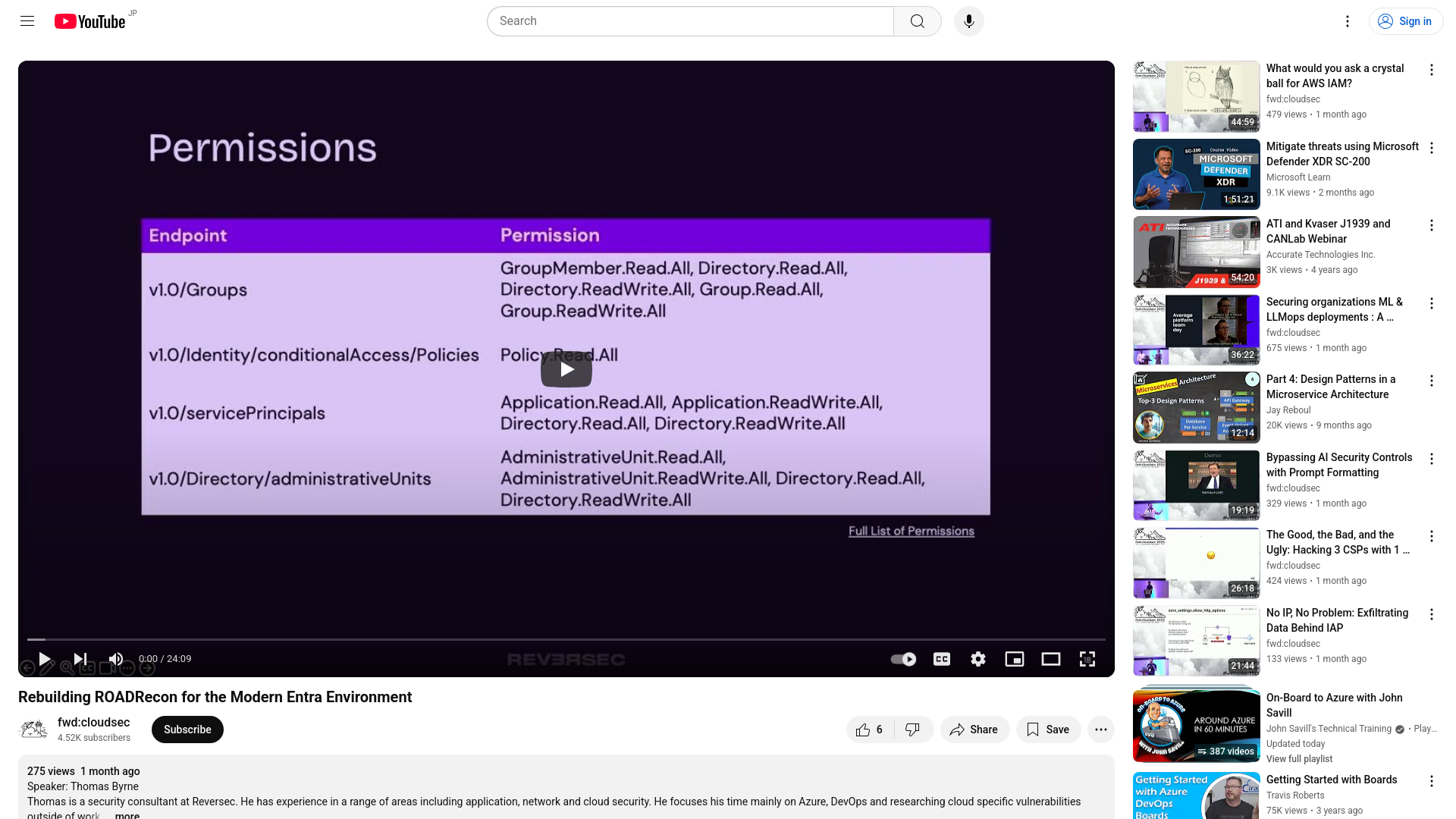Screen dimensions: 1456x819
Task: Like the video
Action: pos(870,730)
